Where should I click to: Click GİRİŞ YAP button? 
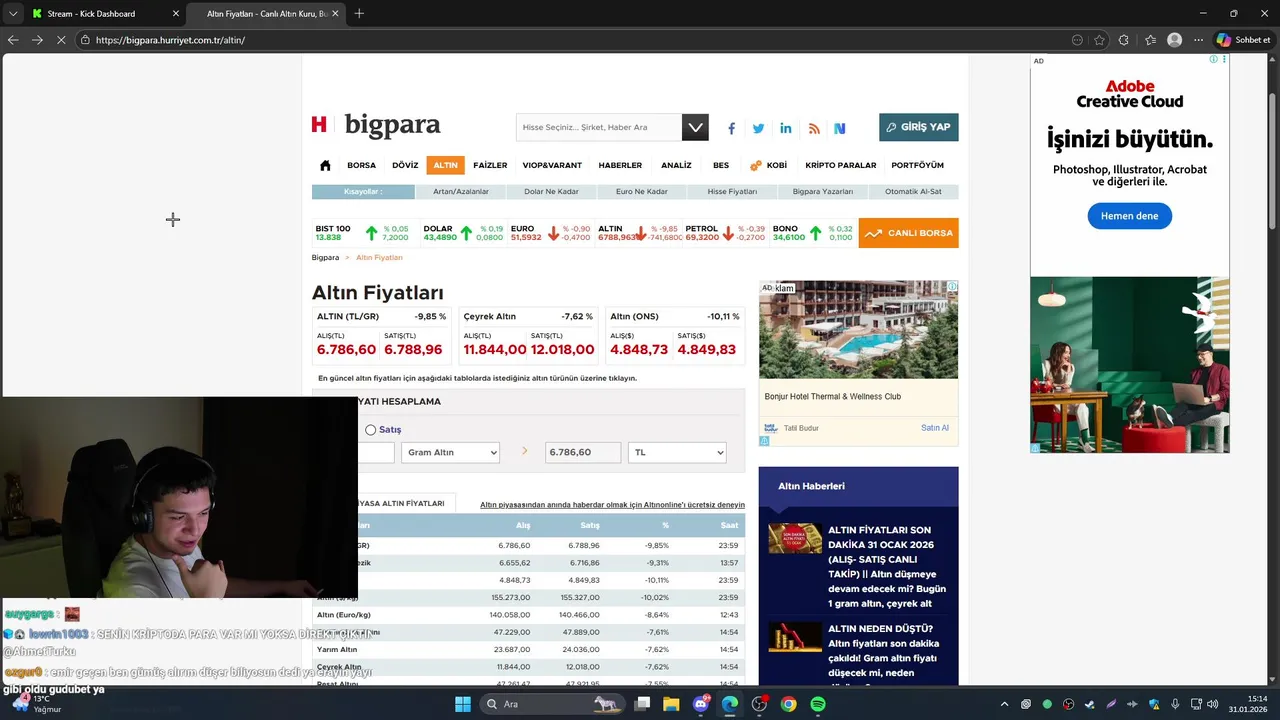[x=918, y=127]
